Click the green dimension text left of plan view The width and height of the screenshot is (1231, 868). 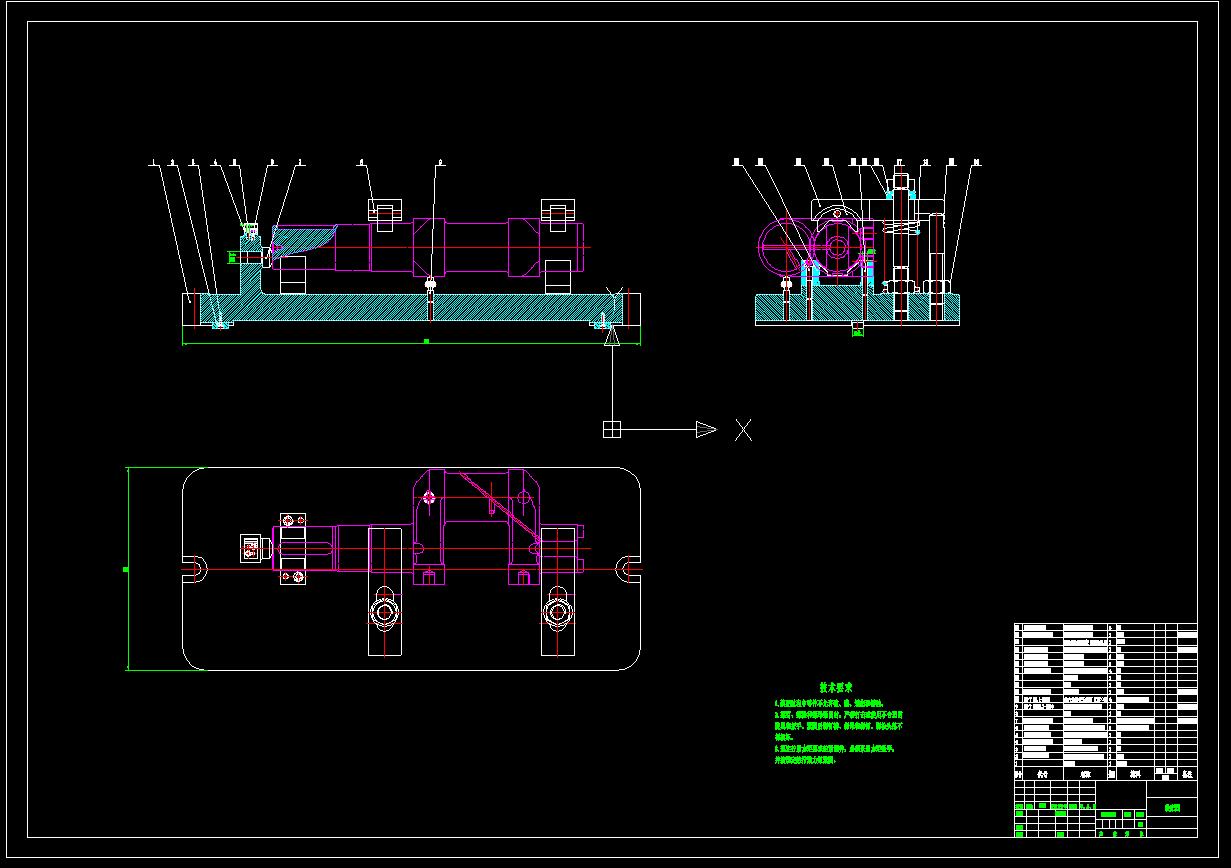point(125,569)
